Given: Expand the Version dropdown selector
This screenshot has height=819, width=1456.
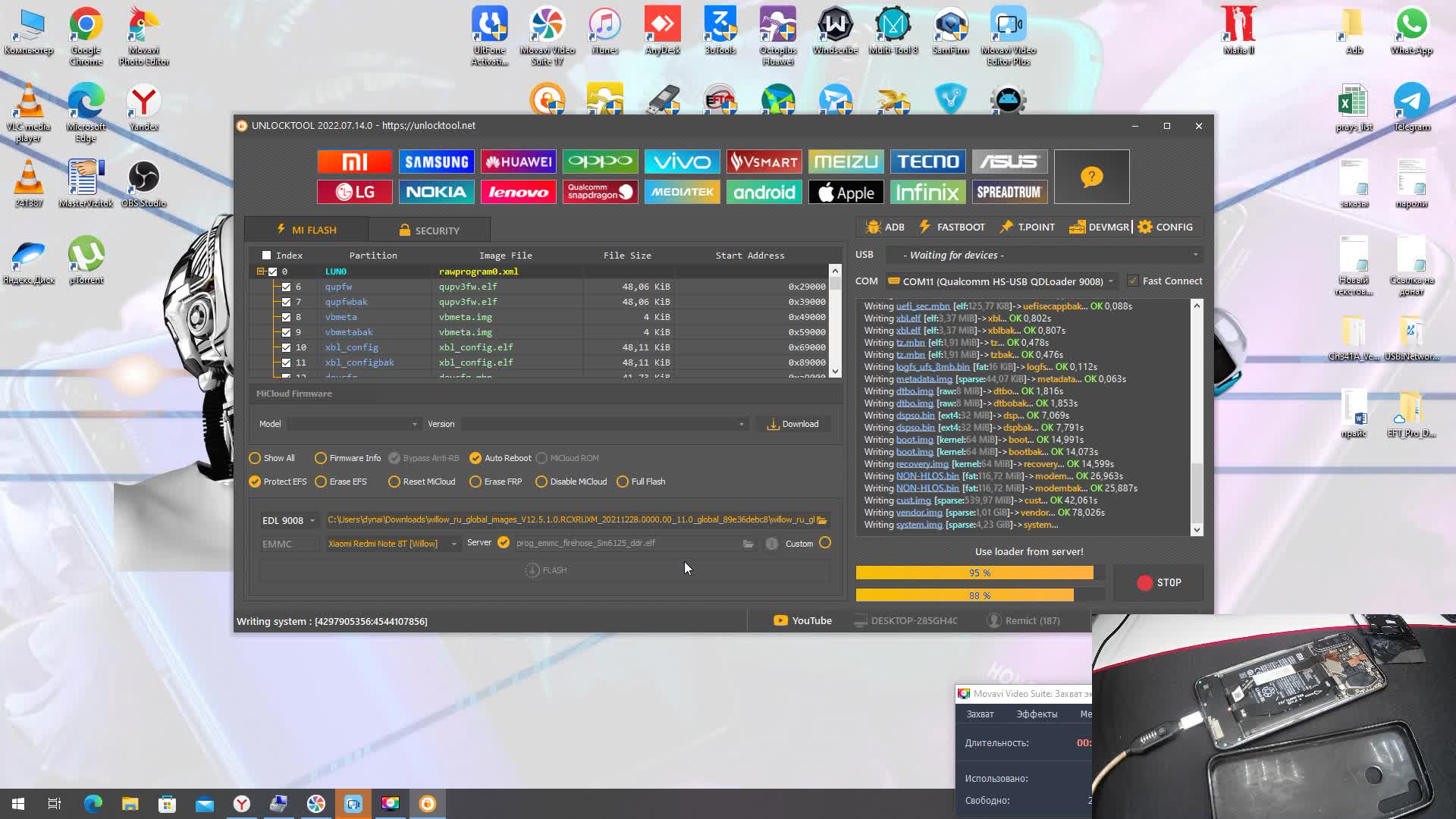Looking at the screenshot, I should 741,424.
